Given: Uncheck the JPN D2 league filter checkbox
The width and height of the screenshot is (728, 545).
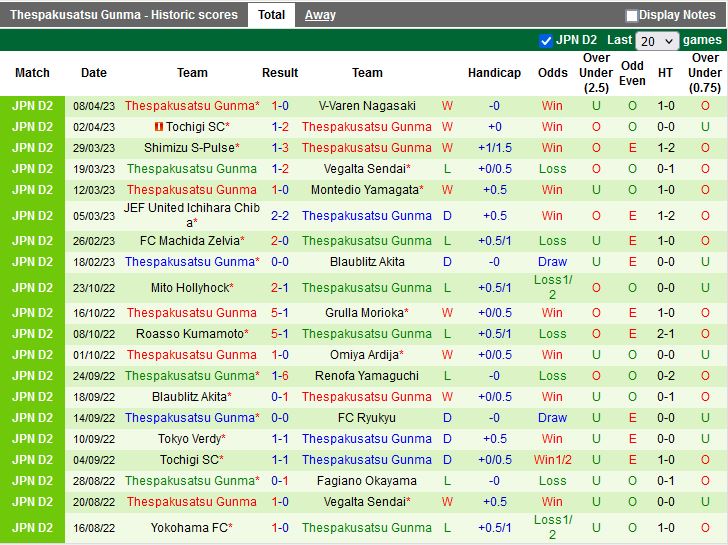Looking at the screenshot, I should pyautogui.click(x=546, y=41).
